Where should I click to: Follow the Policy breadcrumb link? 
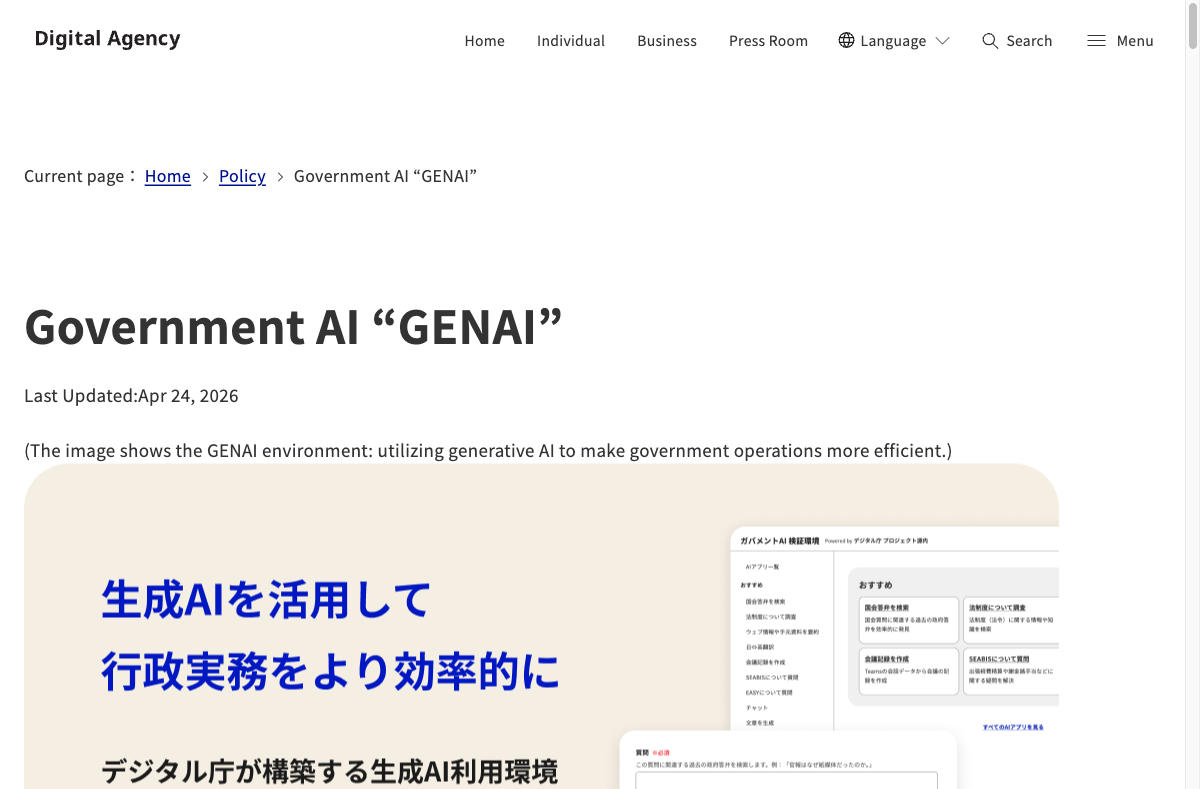coord(242,176)
